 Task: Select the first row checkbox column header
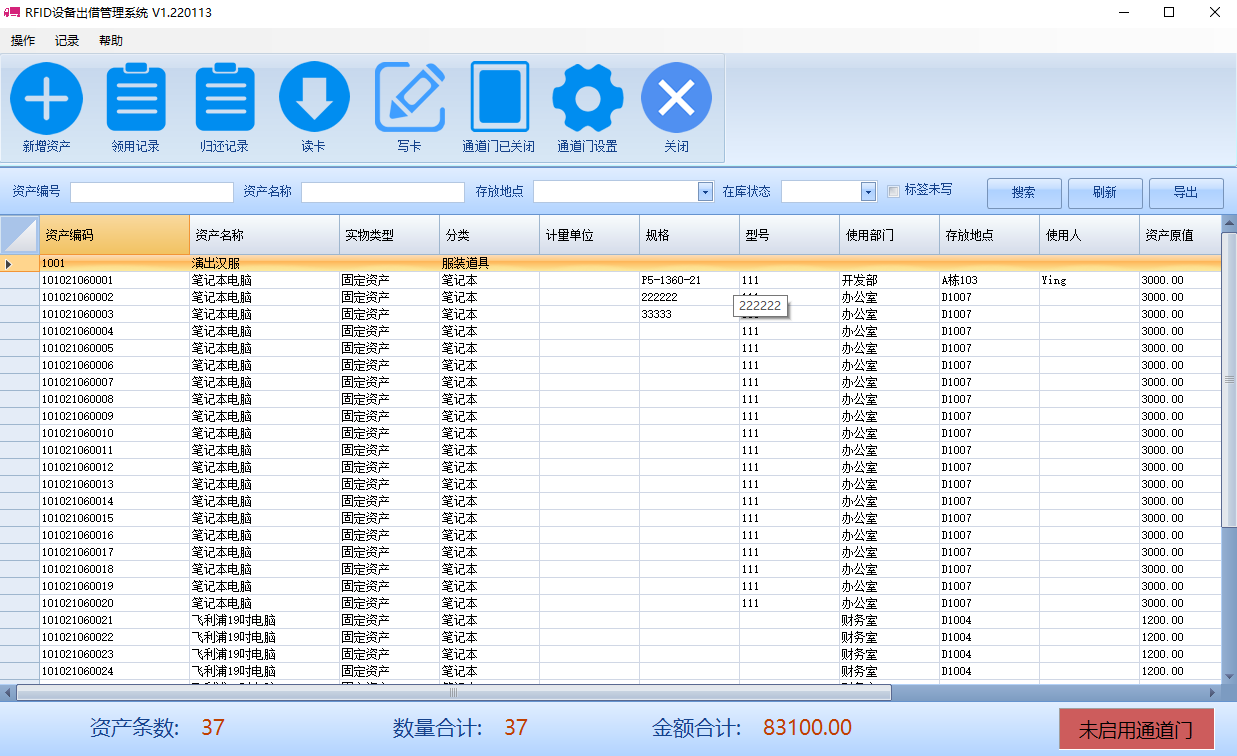pos(19,233)
